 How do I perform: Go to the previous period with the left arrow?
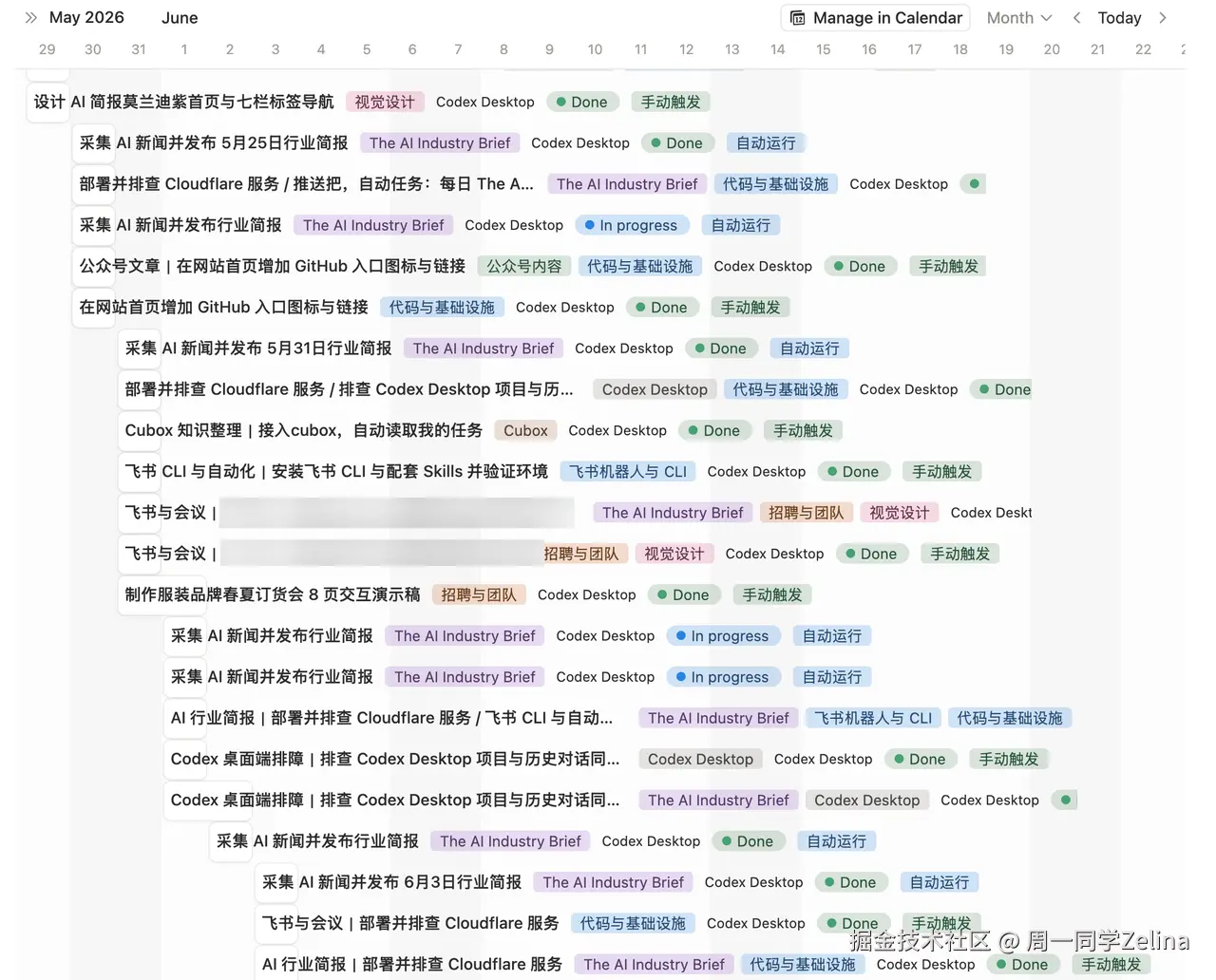point(1076,18)
